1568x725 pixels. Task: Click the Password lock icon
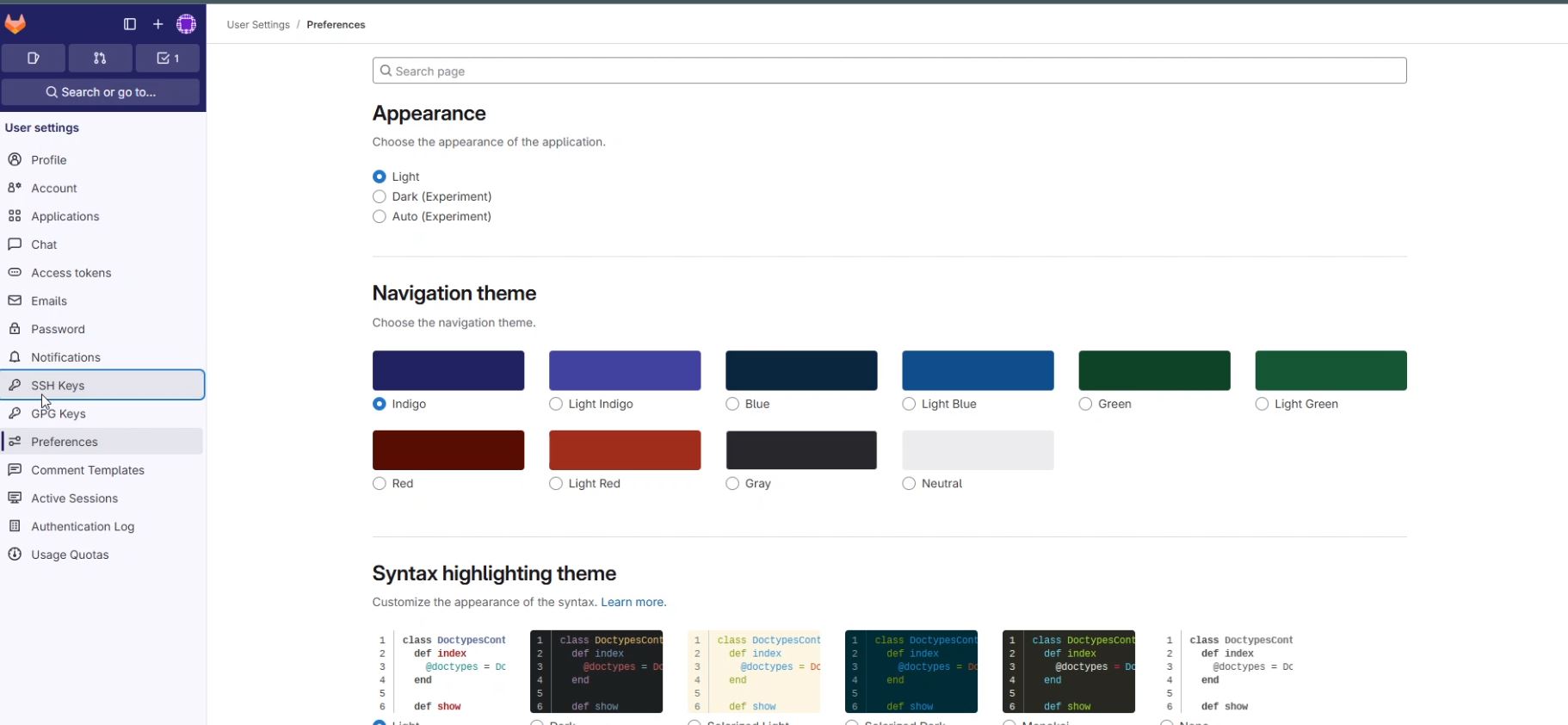coord(15,328)
